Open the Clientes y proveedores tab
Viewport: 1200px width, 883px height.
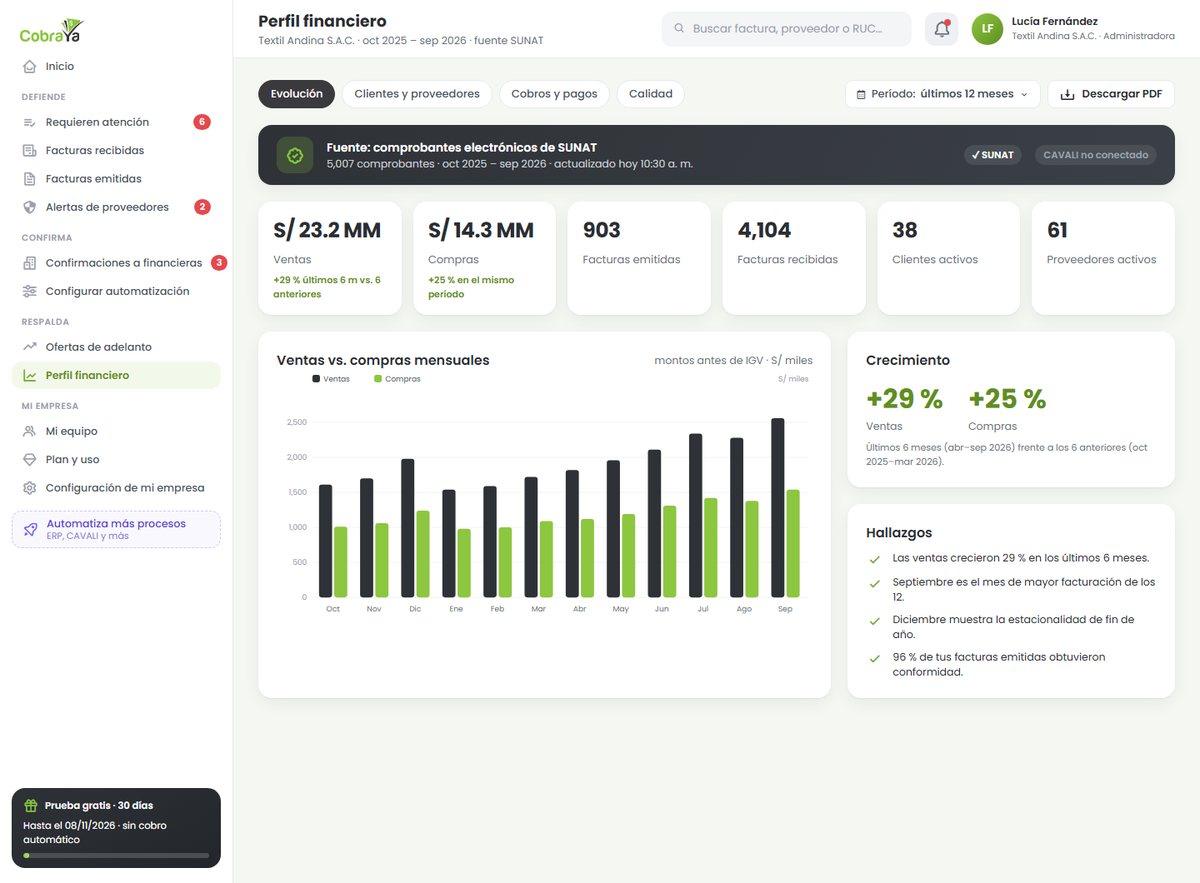(x=417, y=94)
